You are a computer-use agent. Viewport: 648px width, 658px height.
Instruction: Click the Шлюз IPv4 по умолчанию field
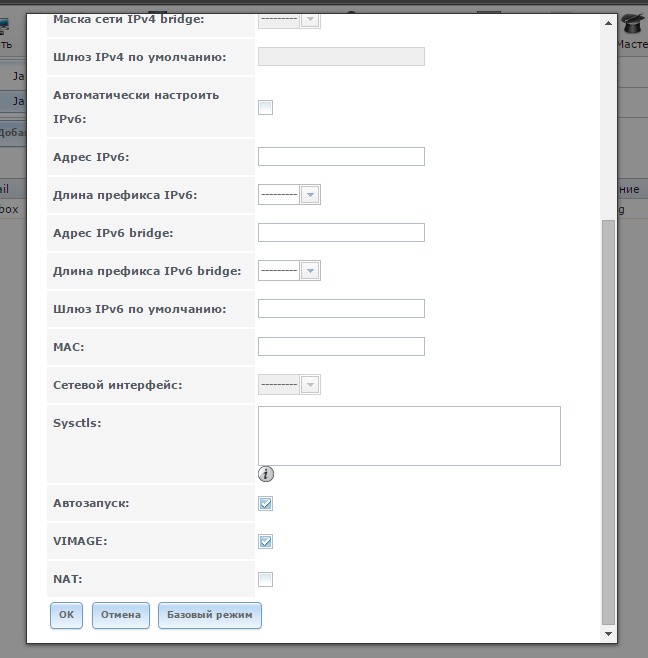click(x=341, y=57)
